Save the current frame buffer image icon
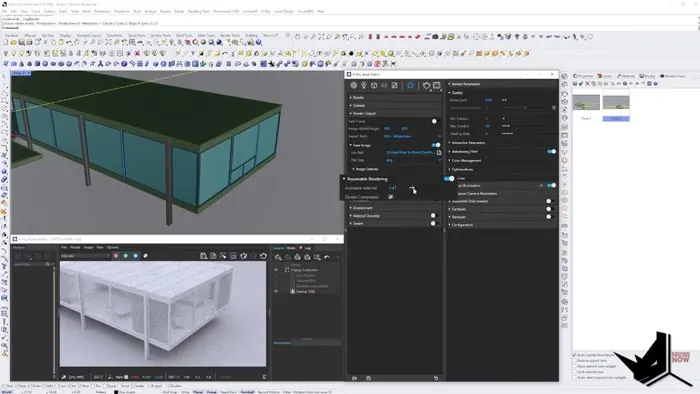 [204, 256]
